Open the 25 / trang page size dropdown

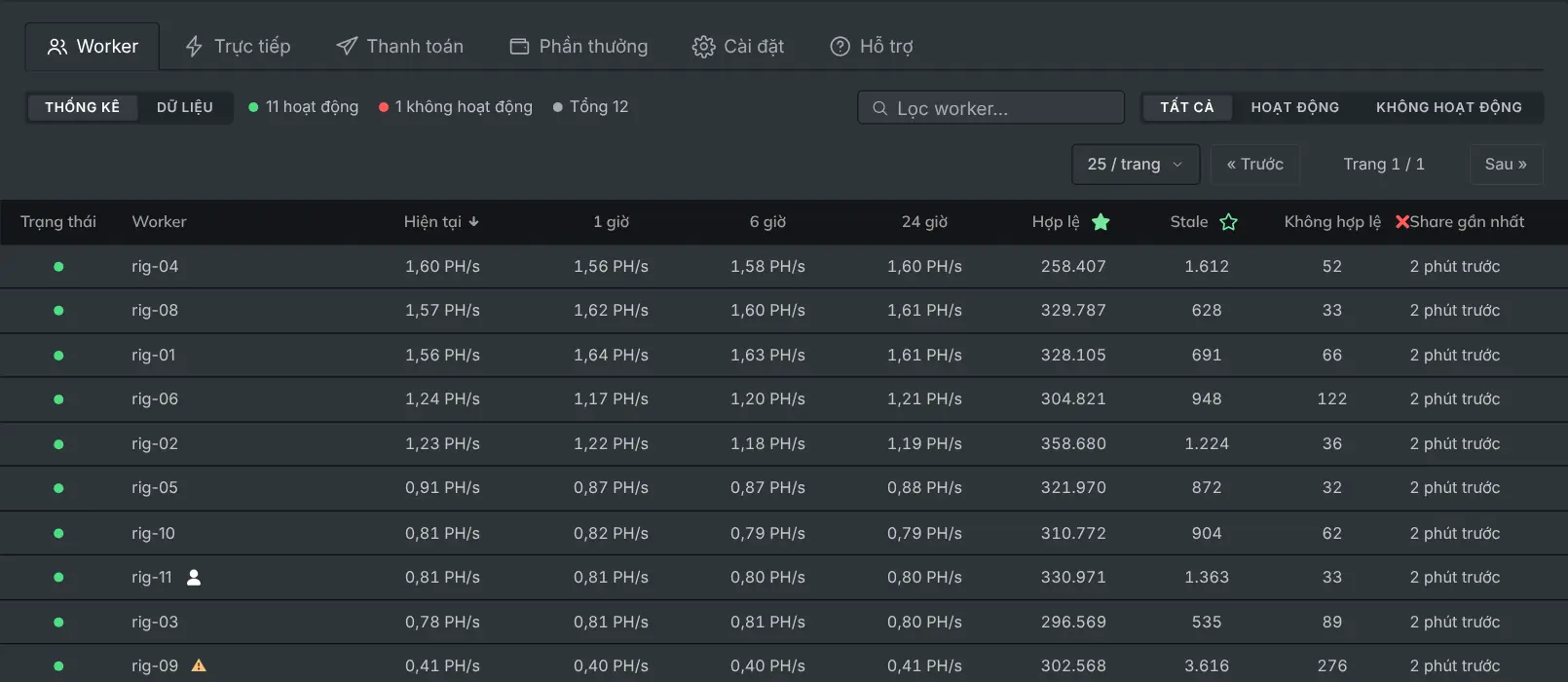click(x=1136, y=165)
